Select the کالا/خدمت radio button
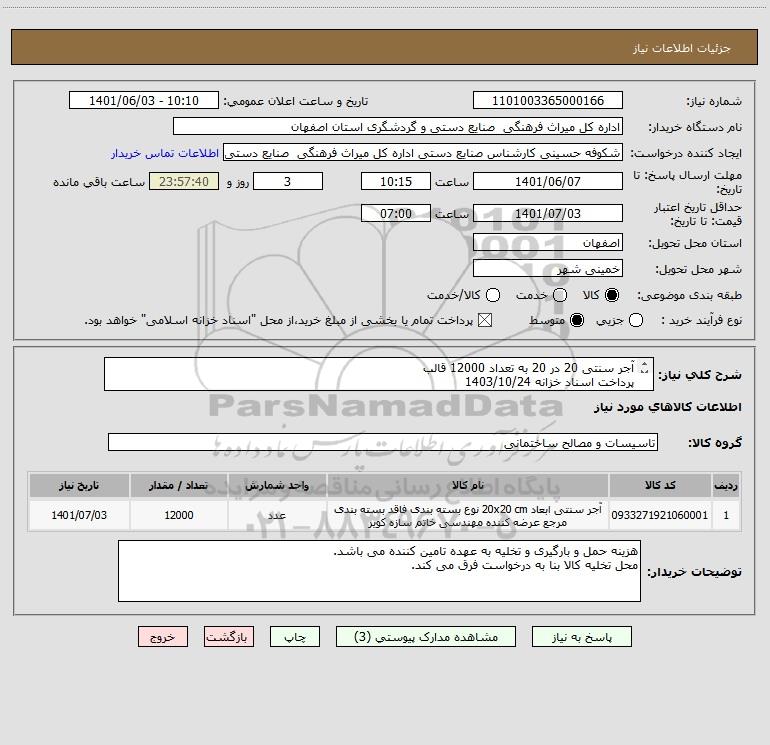Image resolution: width=770 pixels, height=745 pixels. coord(493,295)
